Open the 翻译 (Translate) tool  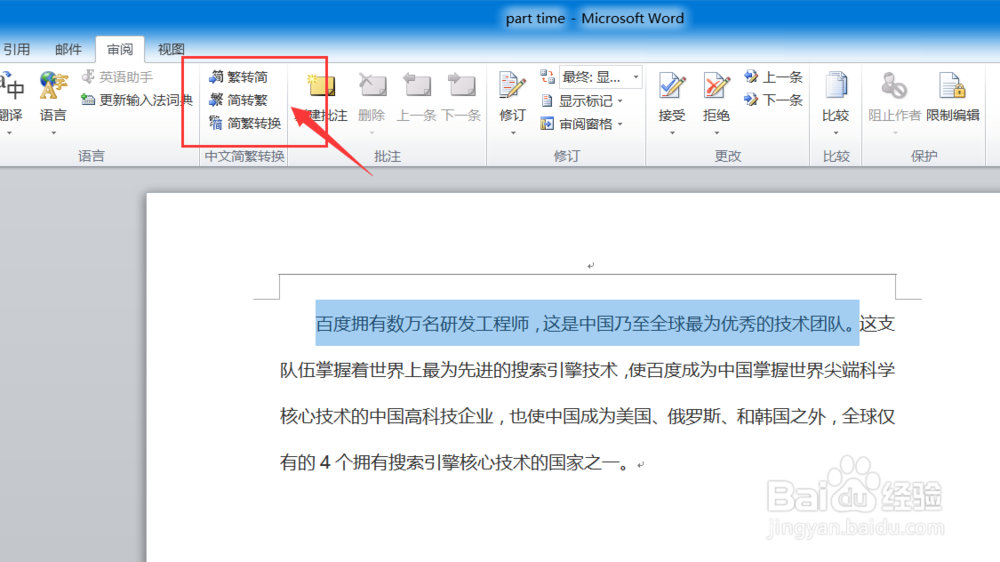(x=12, y=97)
